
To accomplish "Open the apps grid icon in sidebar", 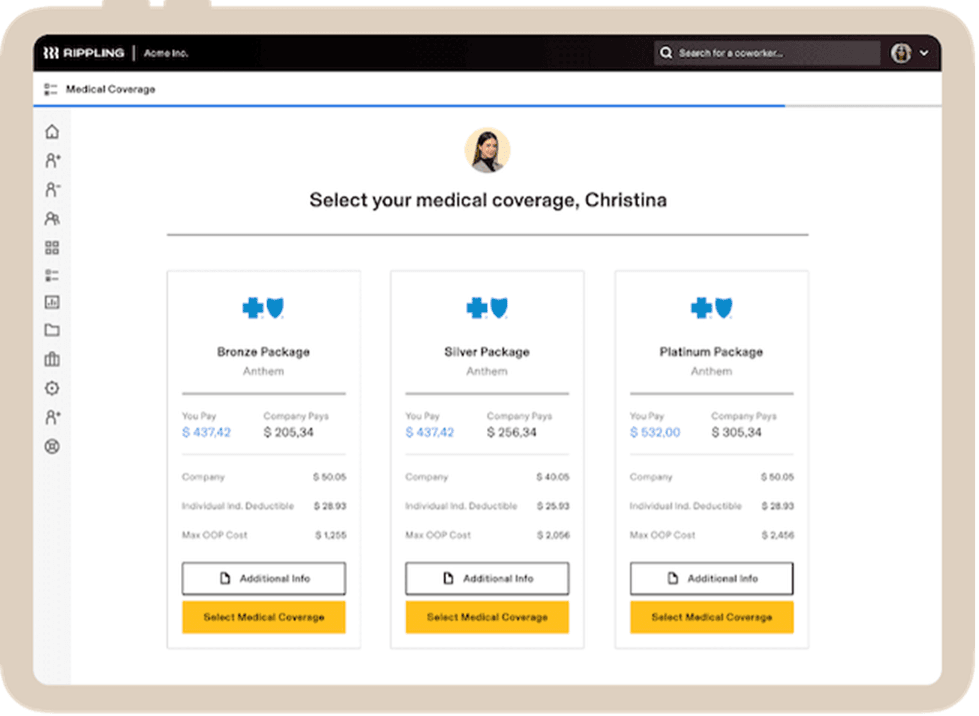I will point(52,247).
